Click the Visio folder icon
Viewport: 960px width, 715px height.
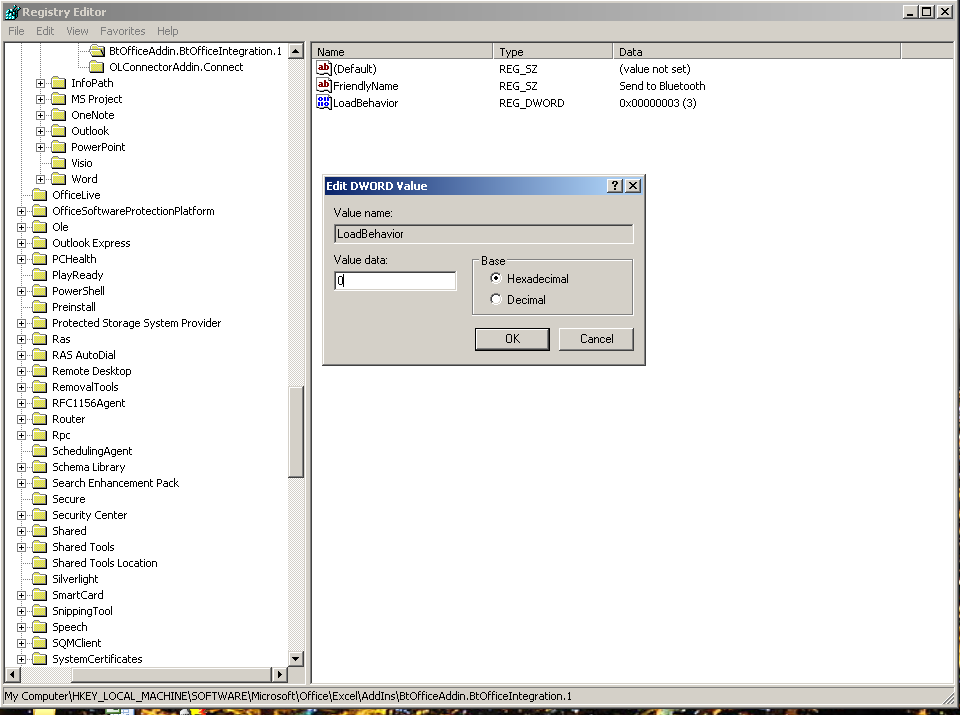click(59, 163)
